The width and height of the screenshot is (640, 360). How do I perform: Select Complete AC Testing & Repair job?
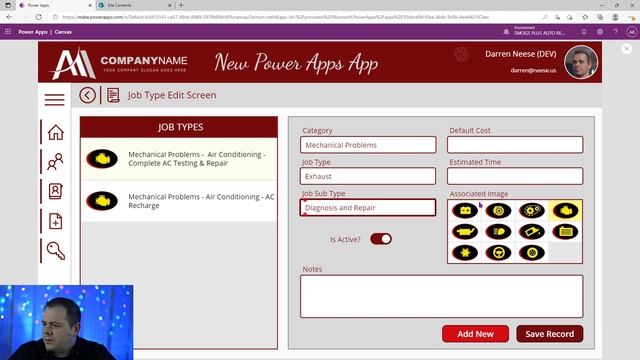pos(179,159)
